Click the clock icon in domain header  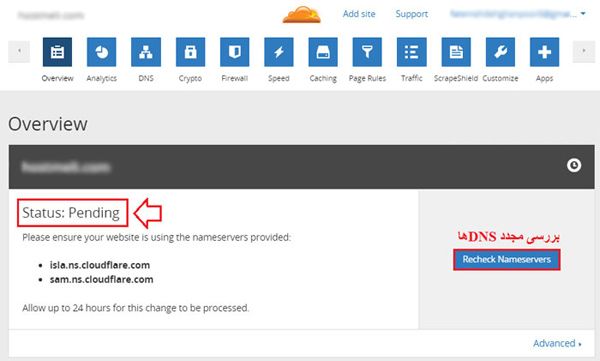point(574,165)
